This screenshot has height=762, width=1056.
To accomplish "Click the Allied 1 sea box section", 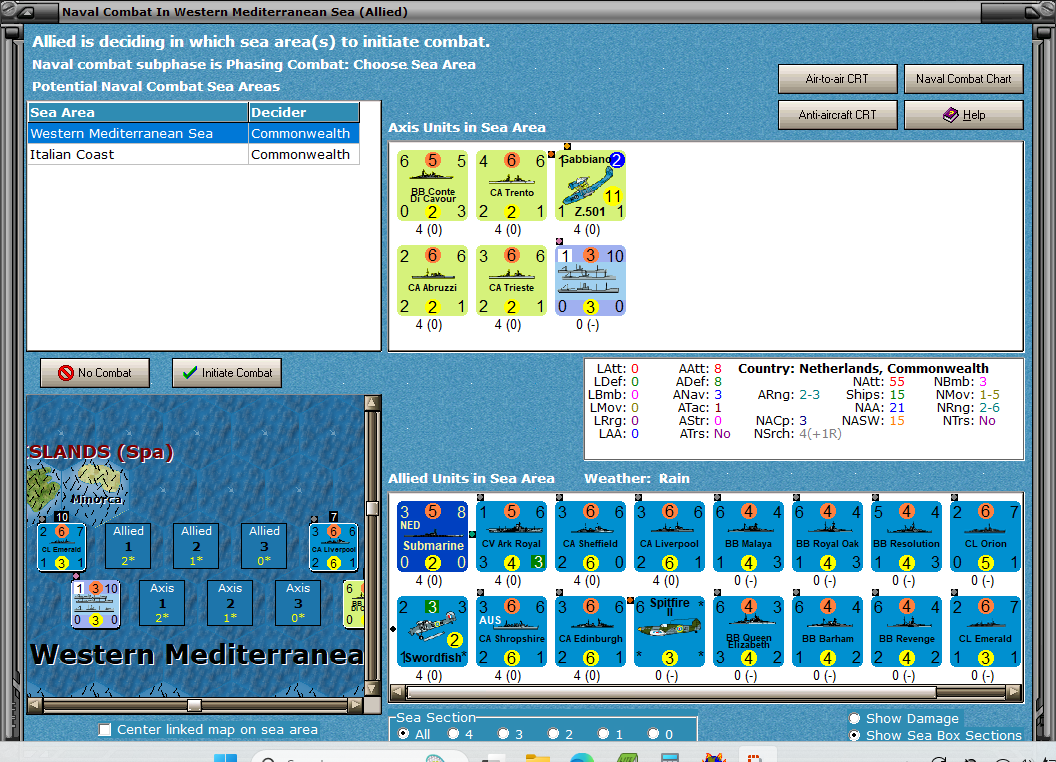I will [128, 546].
